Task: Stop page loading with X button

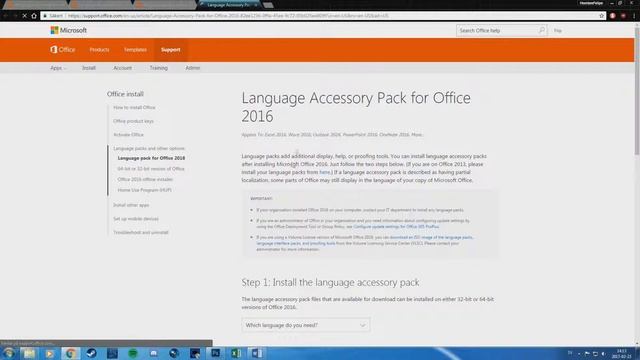Action: tap(24, 16)
